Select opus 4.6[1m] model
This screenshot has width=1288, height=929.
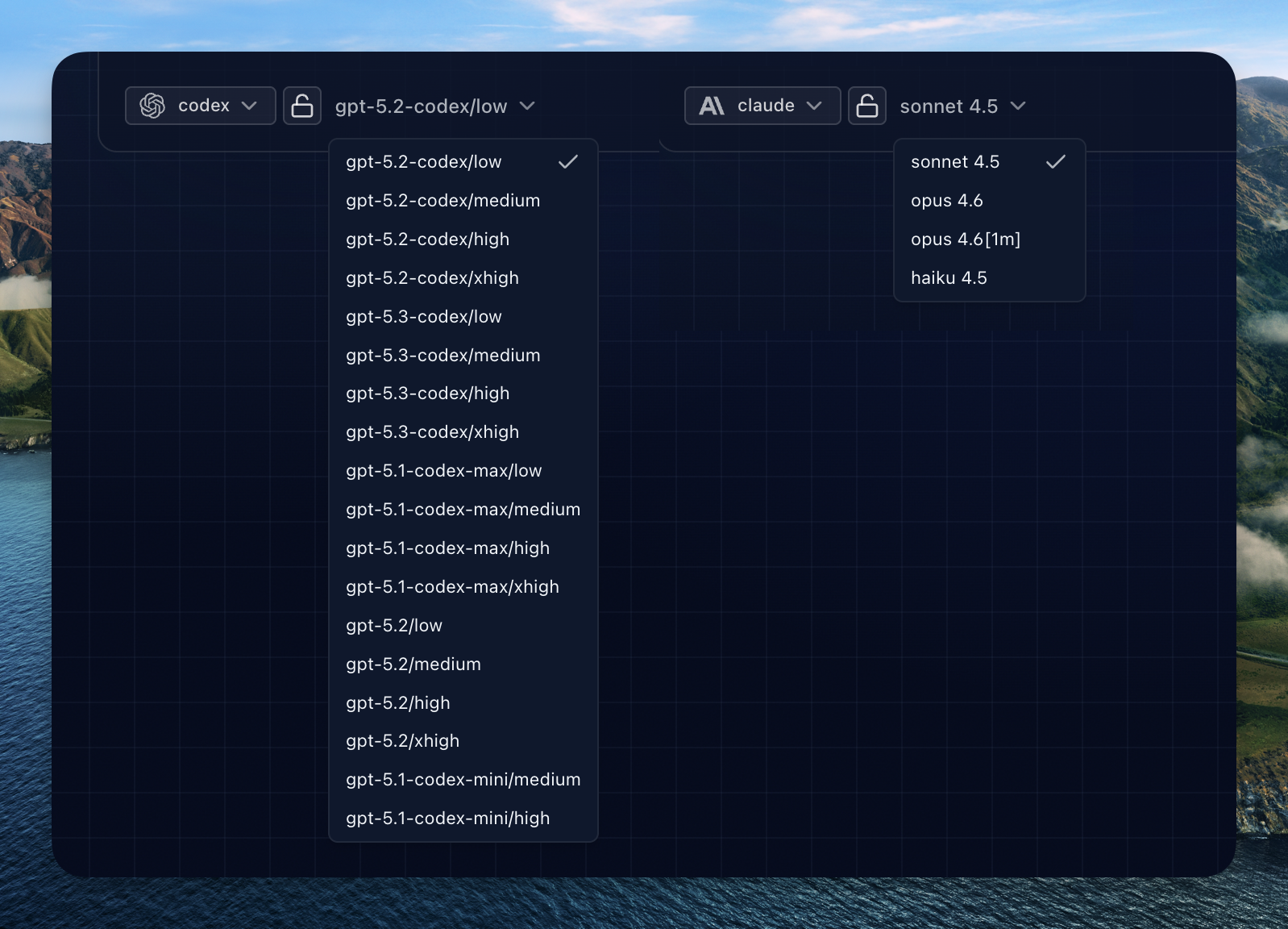point(966,240)
